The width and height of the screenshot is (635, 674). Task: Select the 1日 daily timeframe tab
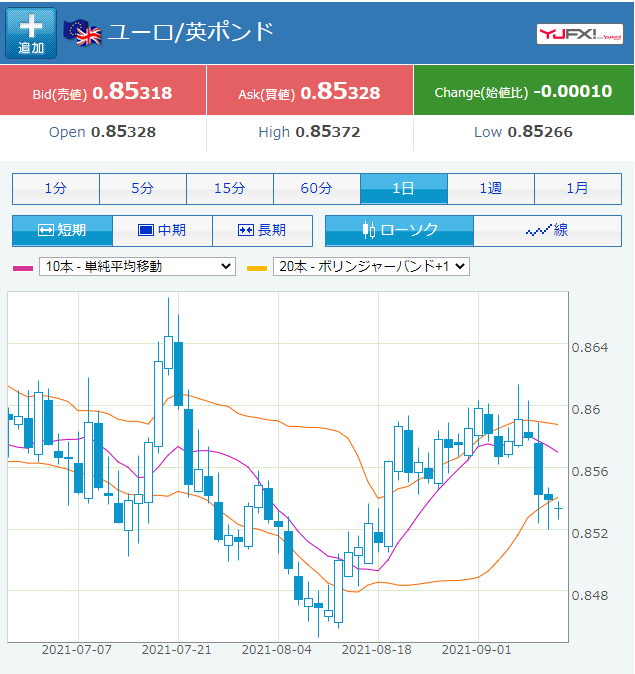(404, 189)
